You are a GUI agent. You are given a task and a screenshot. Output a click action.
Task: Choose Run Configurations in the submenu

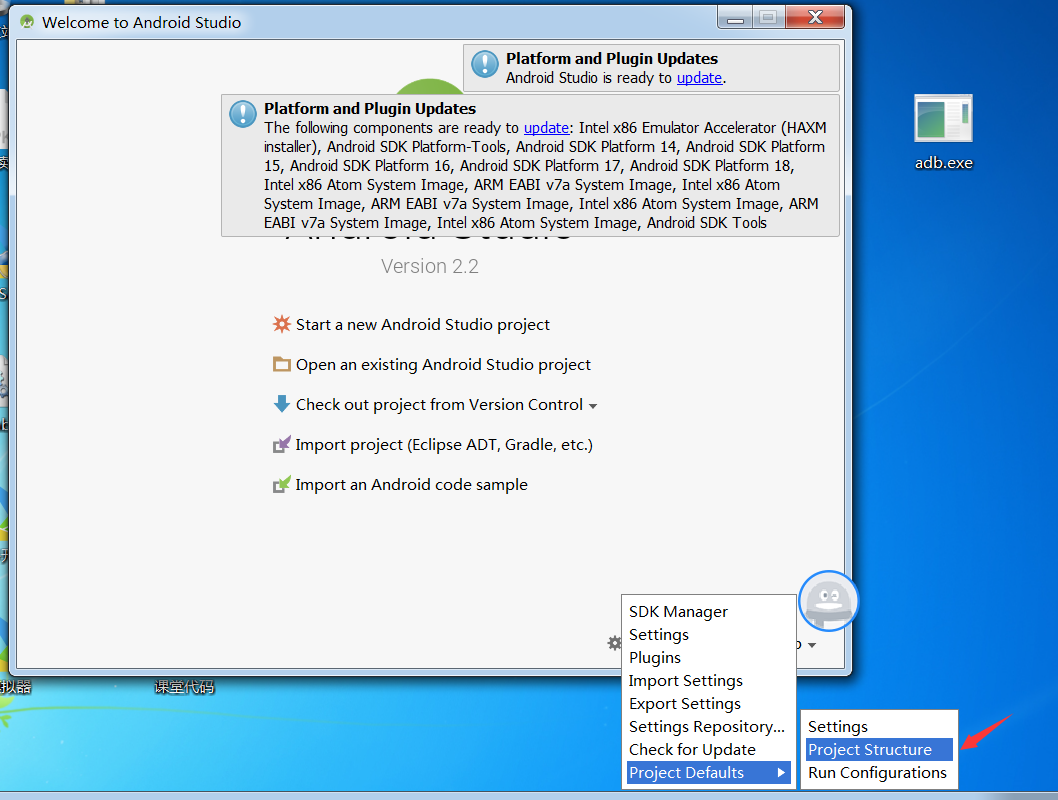[x=879, y=772]
